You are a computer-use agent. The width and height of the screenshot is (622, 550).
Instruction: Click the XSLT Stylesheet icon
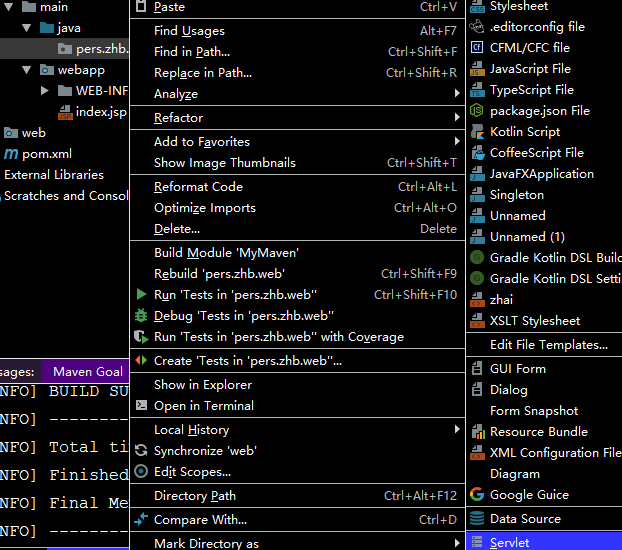click(477, 321)
